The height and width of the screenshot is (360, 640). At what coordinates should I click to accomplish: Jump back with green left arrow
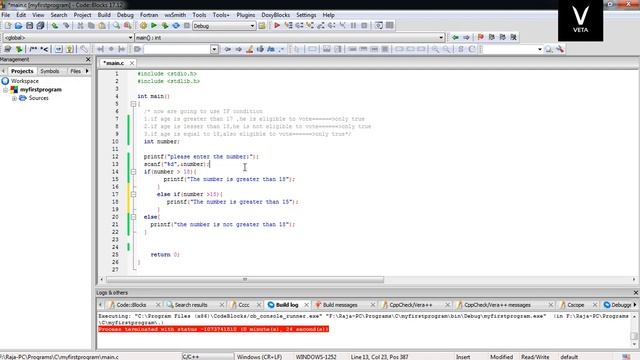click(x=456, y=38)
